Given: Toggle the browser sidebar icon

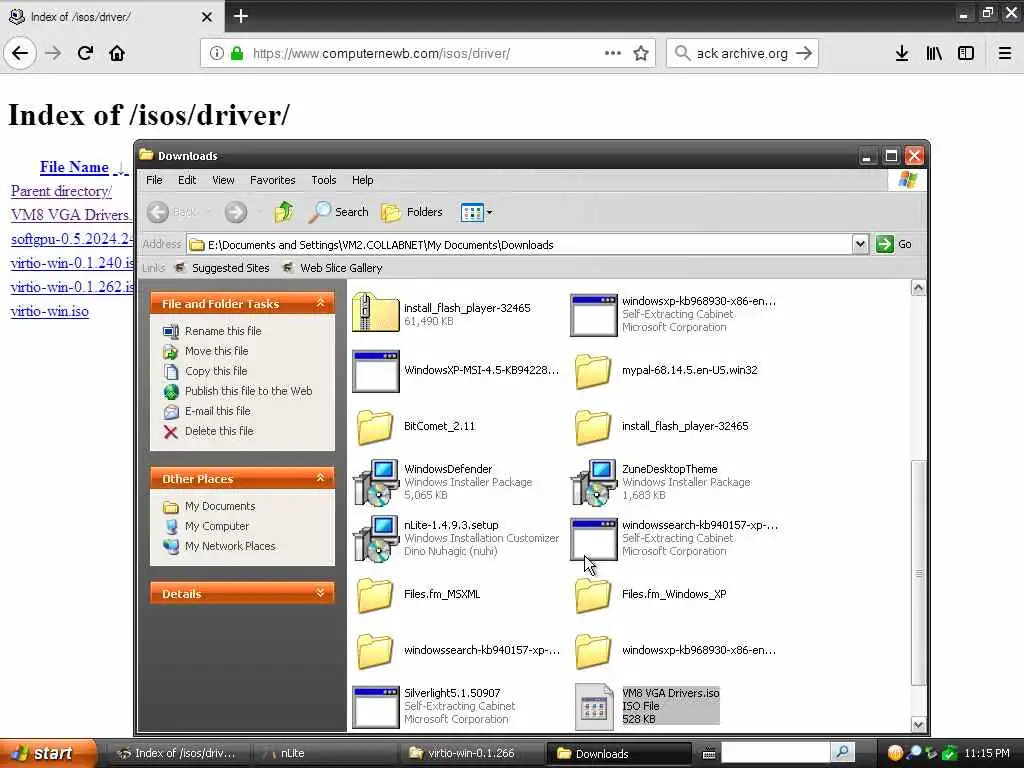Looking at the screenshot, I should [966, 53].
